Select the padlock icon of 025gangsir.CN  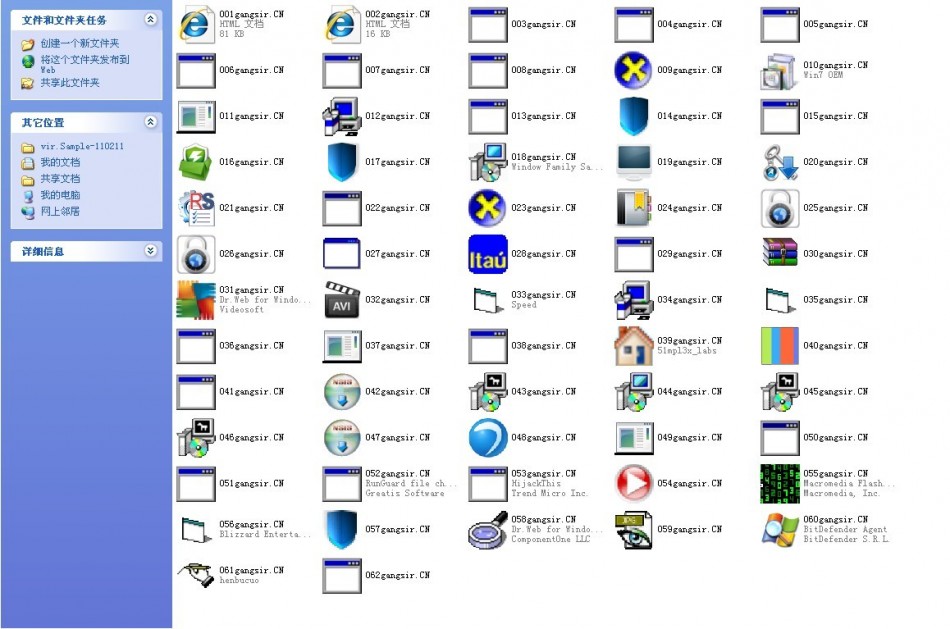(780, 208)
